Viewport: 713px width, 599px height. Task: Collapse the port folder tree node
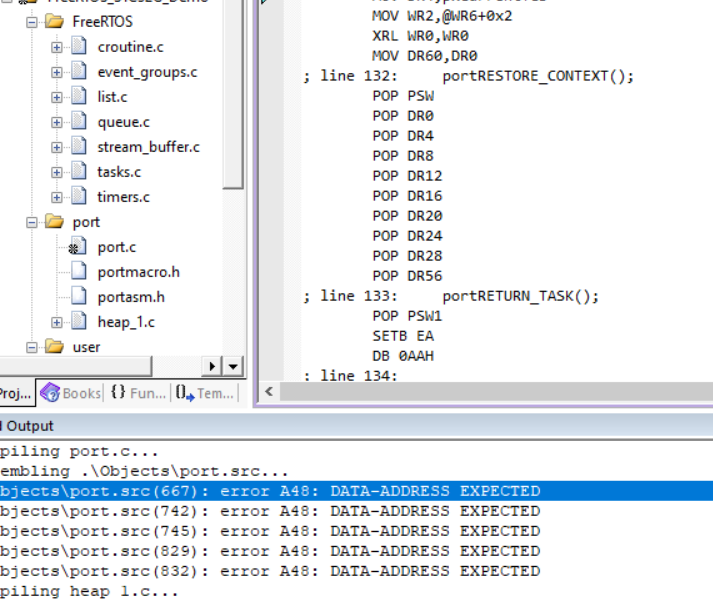click(31, 222)
